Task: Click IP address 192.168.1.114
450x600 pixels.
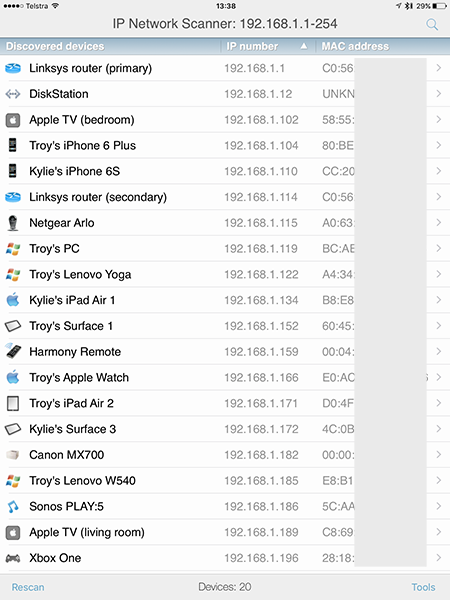Action: [x=261, y=197]
